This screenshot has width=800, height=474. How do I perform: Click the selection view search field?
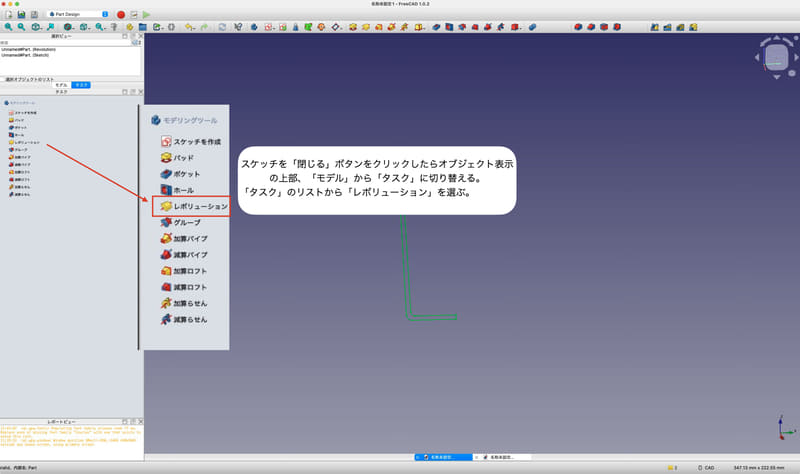(x=66, y=43)
